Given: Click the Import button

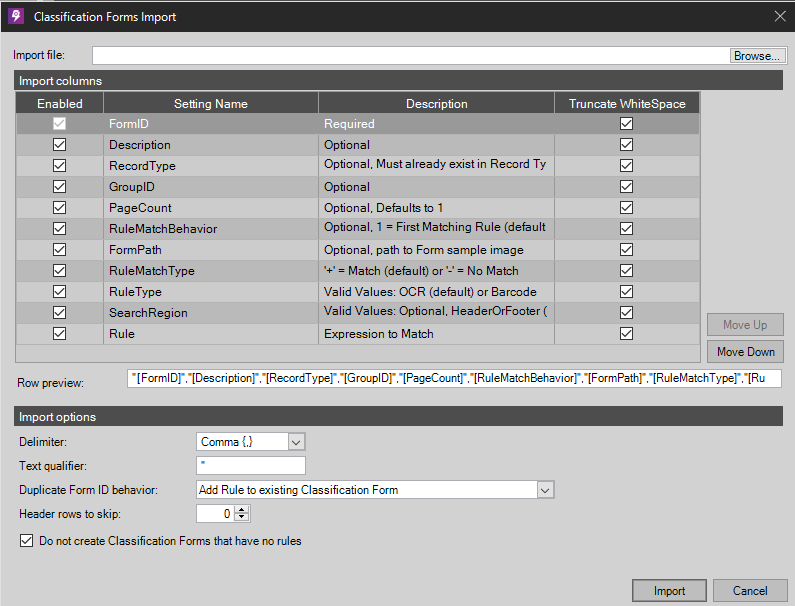Looking at the screenshot, I should (x=669, y=591).
